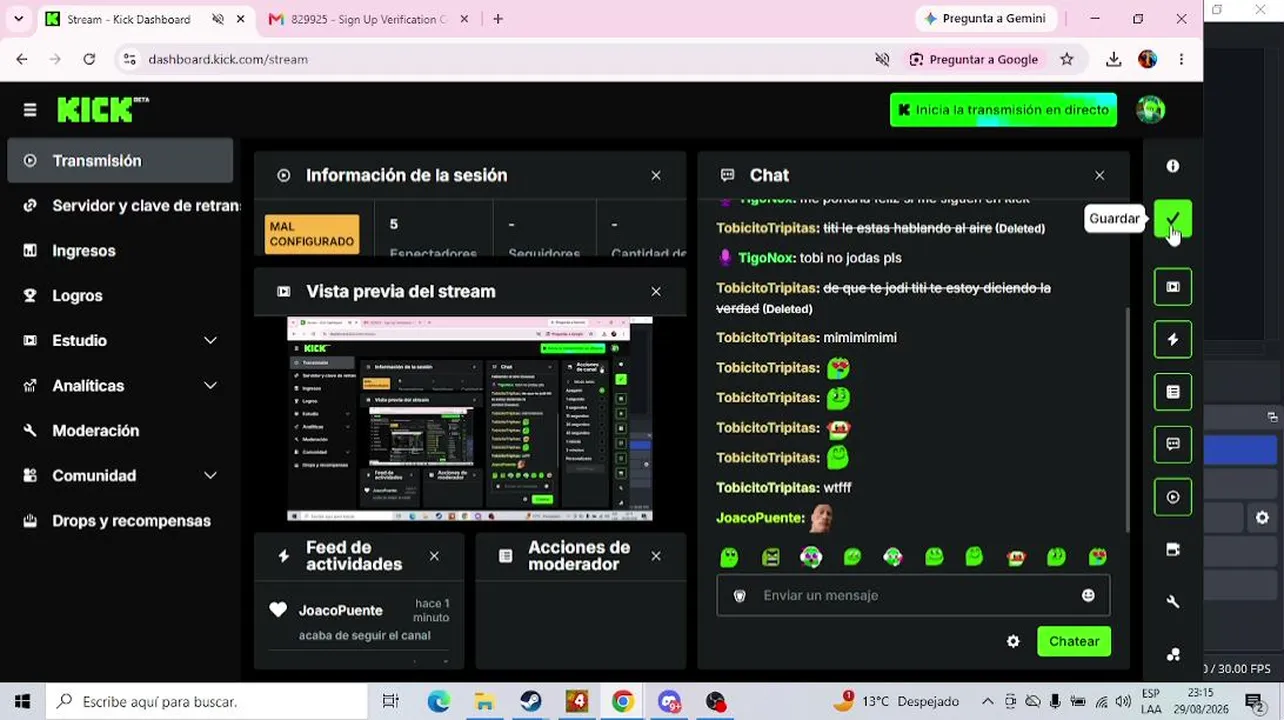
Task: Click the Windows taskbar search box
Action: click(x=205, y=701)
